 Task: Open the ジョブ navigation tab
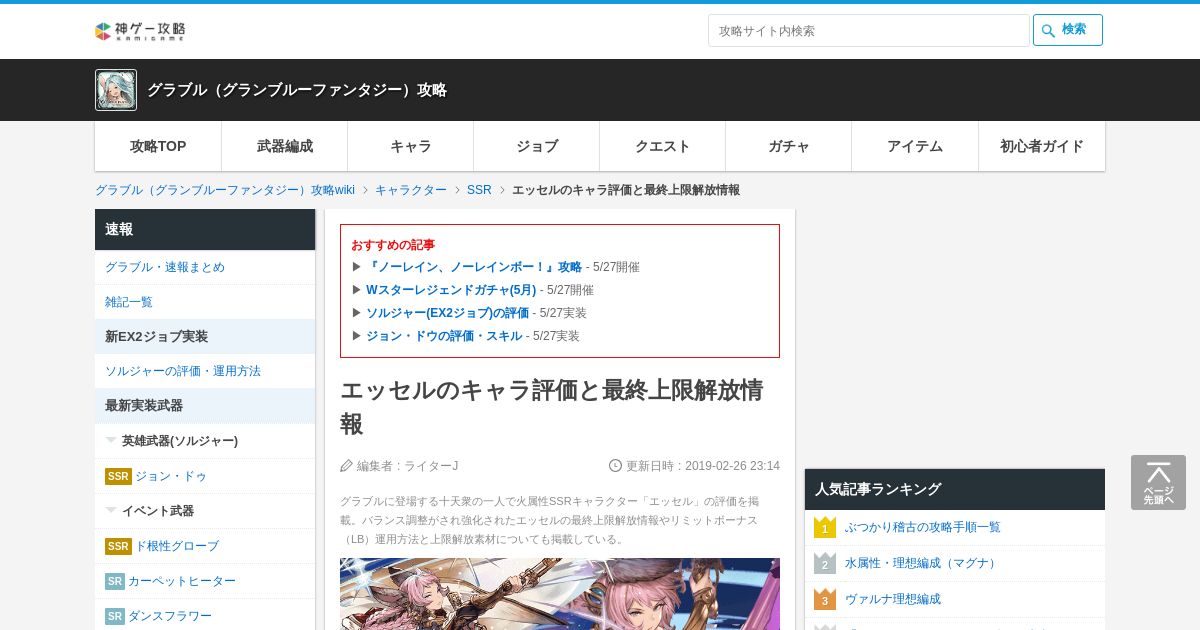click(537, 146)
